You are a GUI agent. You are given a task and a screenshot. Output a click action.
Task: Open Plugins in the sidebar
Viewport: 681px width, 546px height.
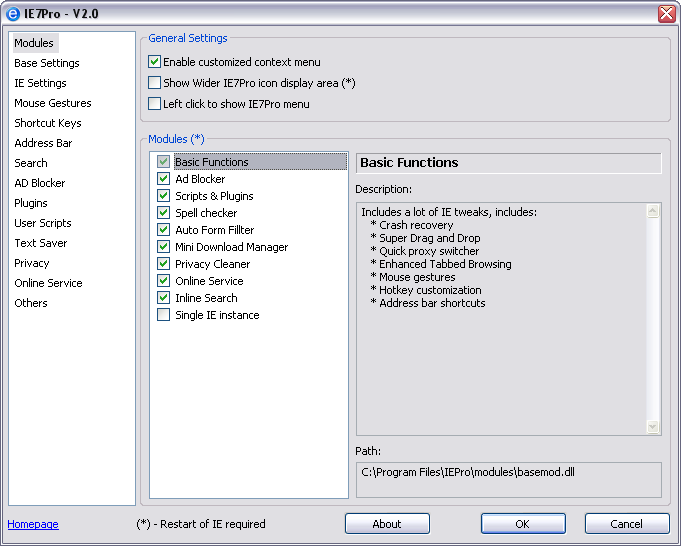click(31, 203)
